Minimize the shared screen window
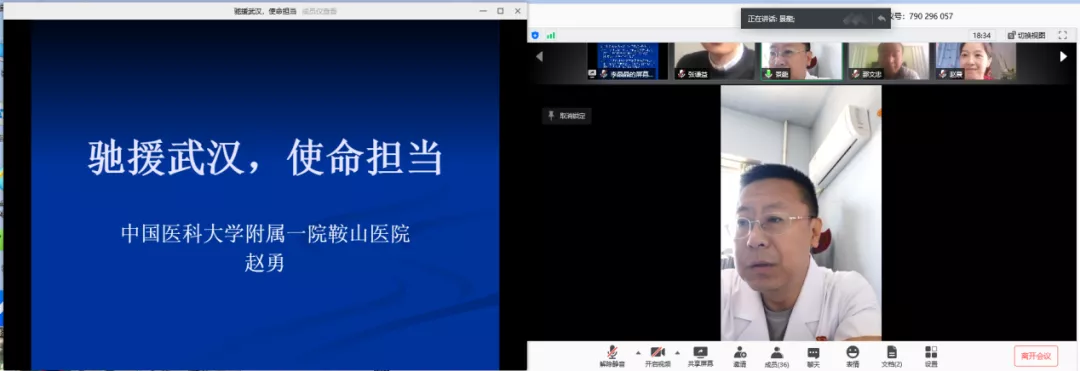1080x371 pixels. point(484,11)
